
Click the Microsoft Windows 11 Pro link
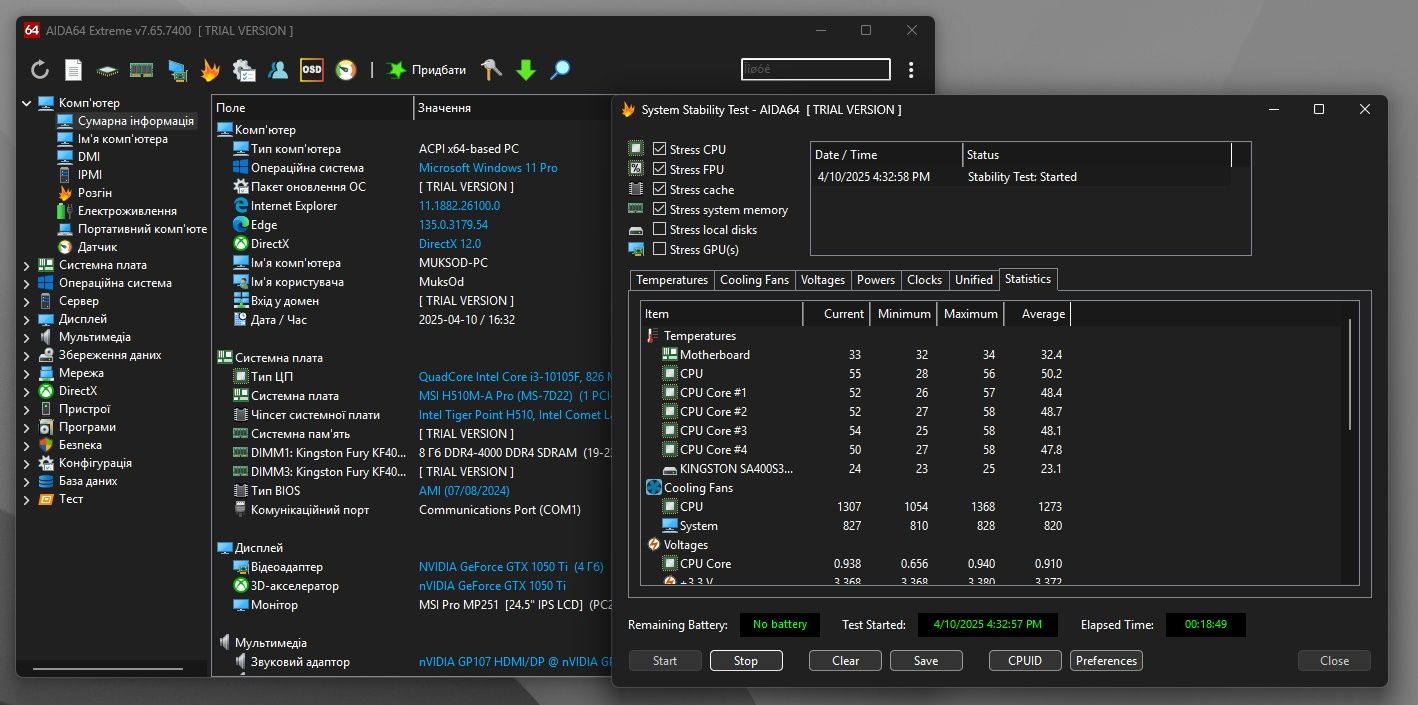[x=488, y=168]
